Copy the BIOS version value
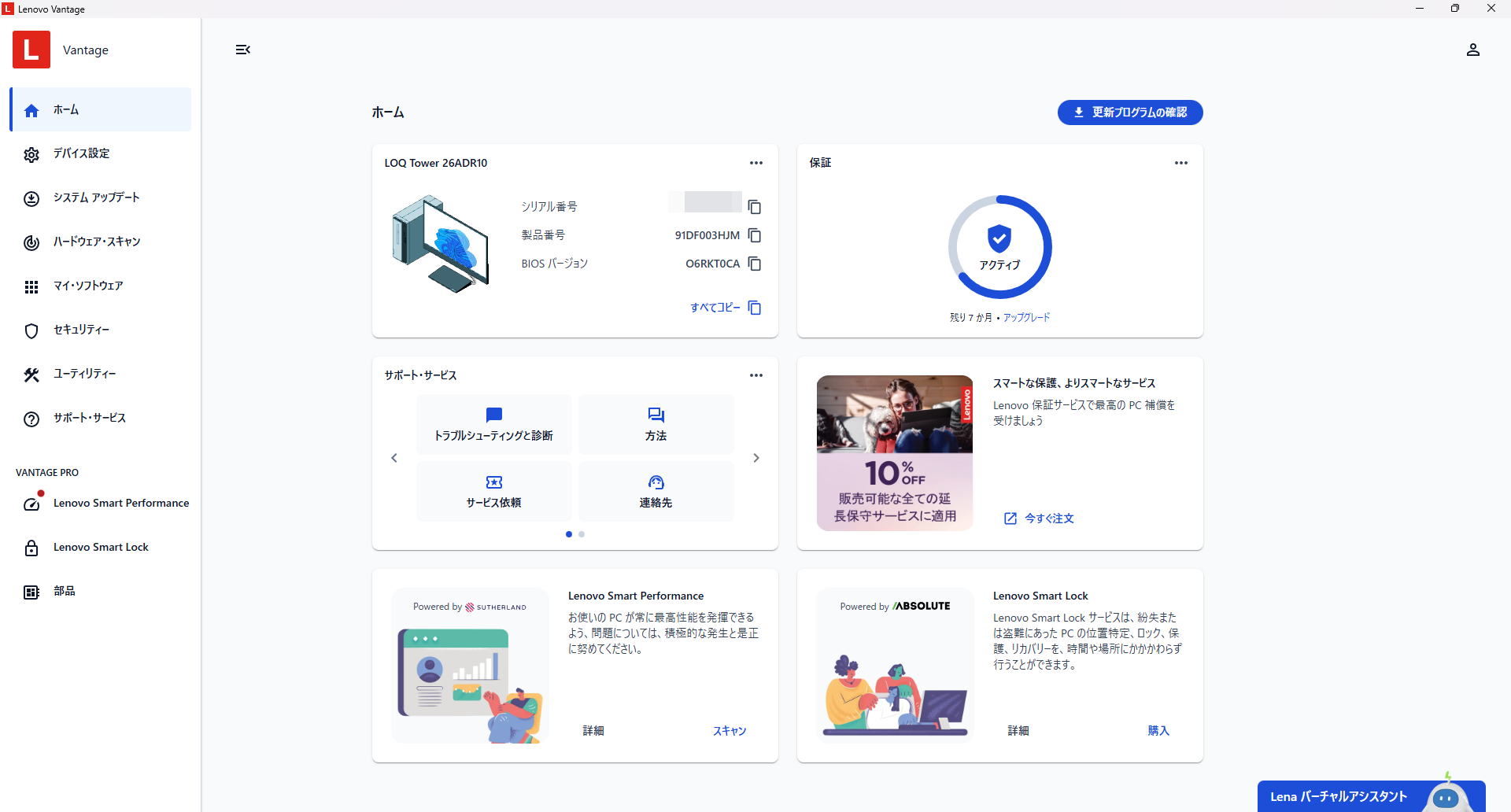1511x812 pixels. pyautogui.click(x=754, y=264)
